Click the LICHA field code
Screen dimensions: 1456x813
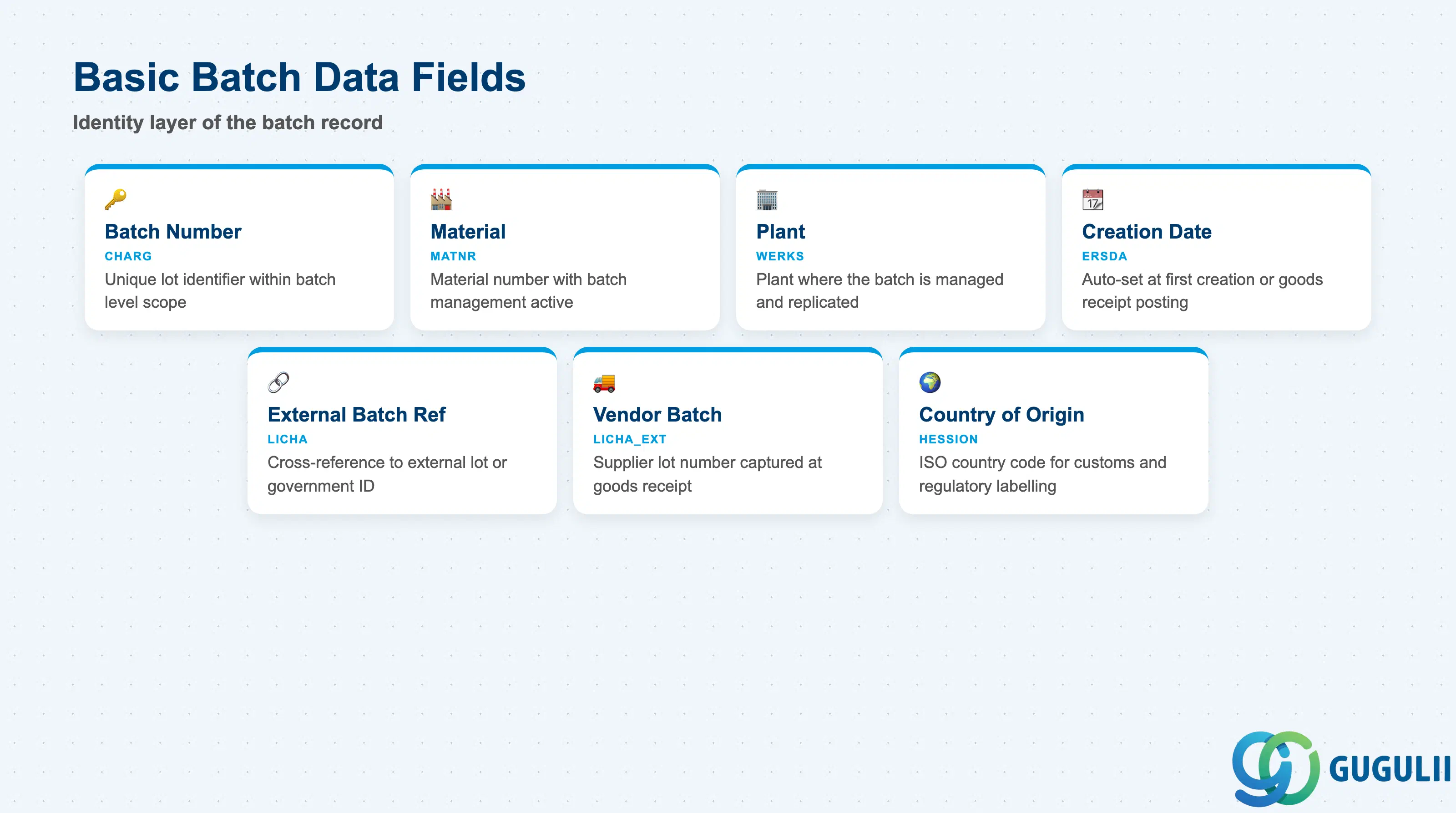coord(288,439)
